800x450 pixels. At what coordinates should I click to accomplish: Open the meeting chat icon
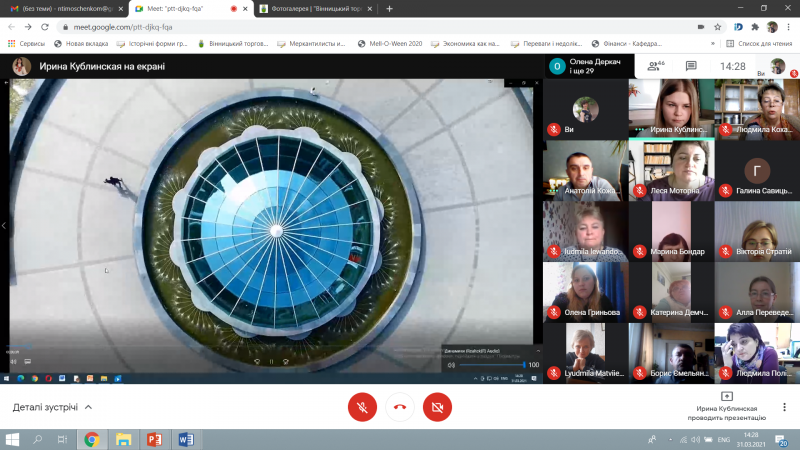point(691,66)
